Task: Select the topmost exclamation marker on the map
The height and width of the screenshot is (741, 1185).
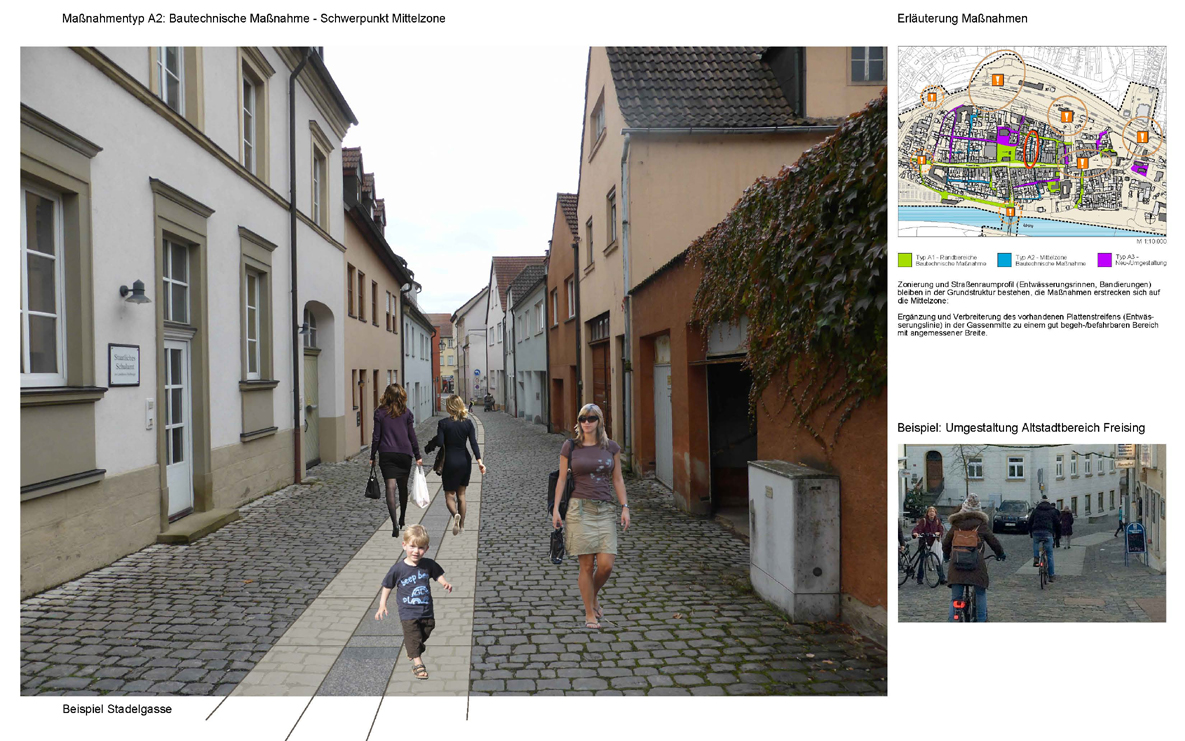Action: [x=997, y=80]
